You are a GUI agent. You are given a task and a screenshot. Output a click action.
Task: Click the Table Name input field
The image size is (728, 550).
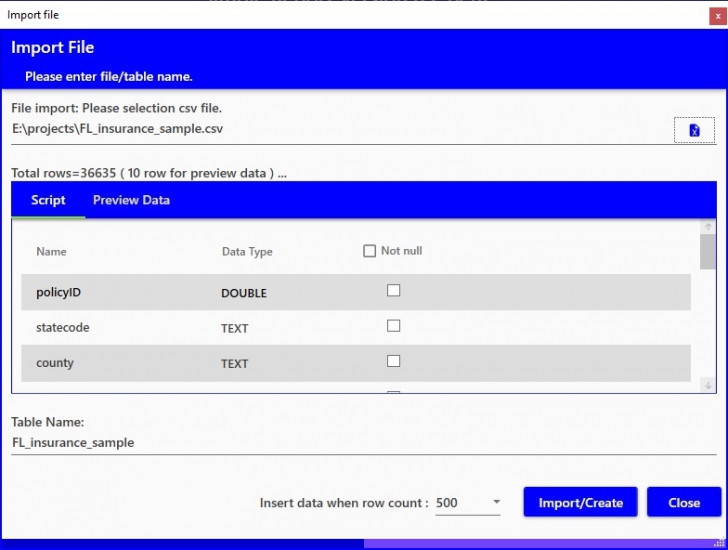(364, 443)
